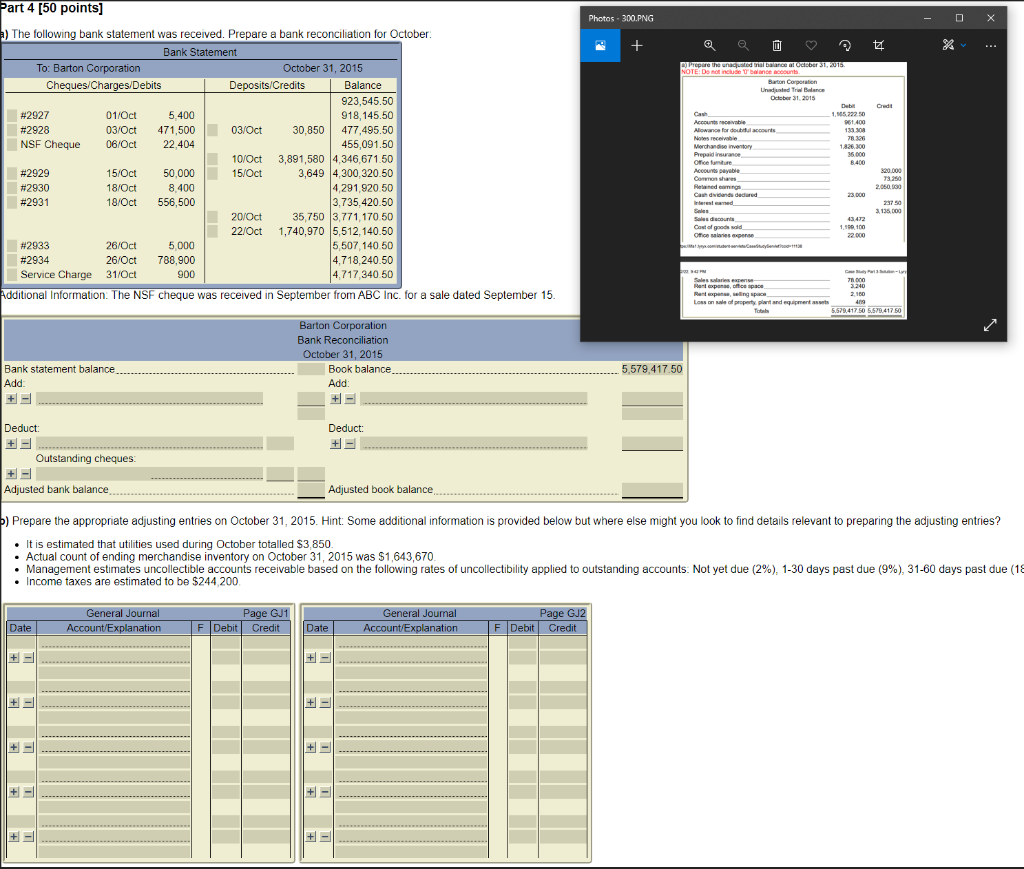
Task: Remove a row using the minus button
Action: [x=25, y=398]
